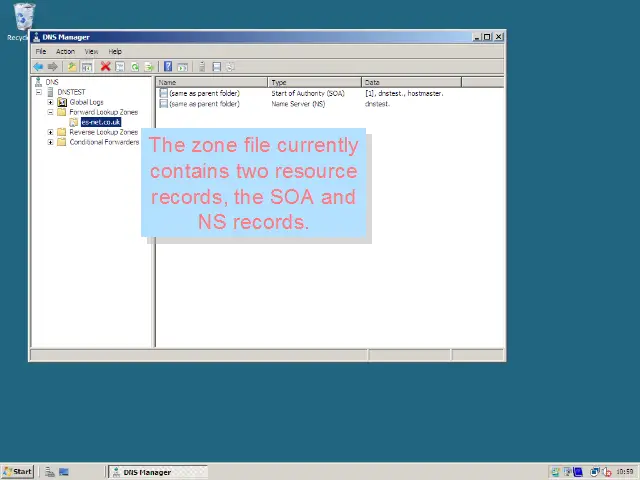Select the DNSTEST label in tree
This screenshot has width=640, height=480.
pos(71,92)
